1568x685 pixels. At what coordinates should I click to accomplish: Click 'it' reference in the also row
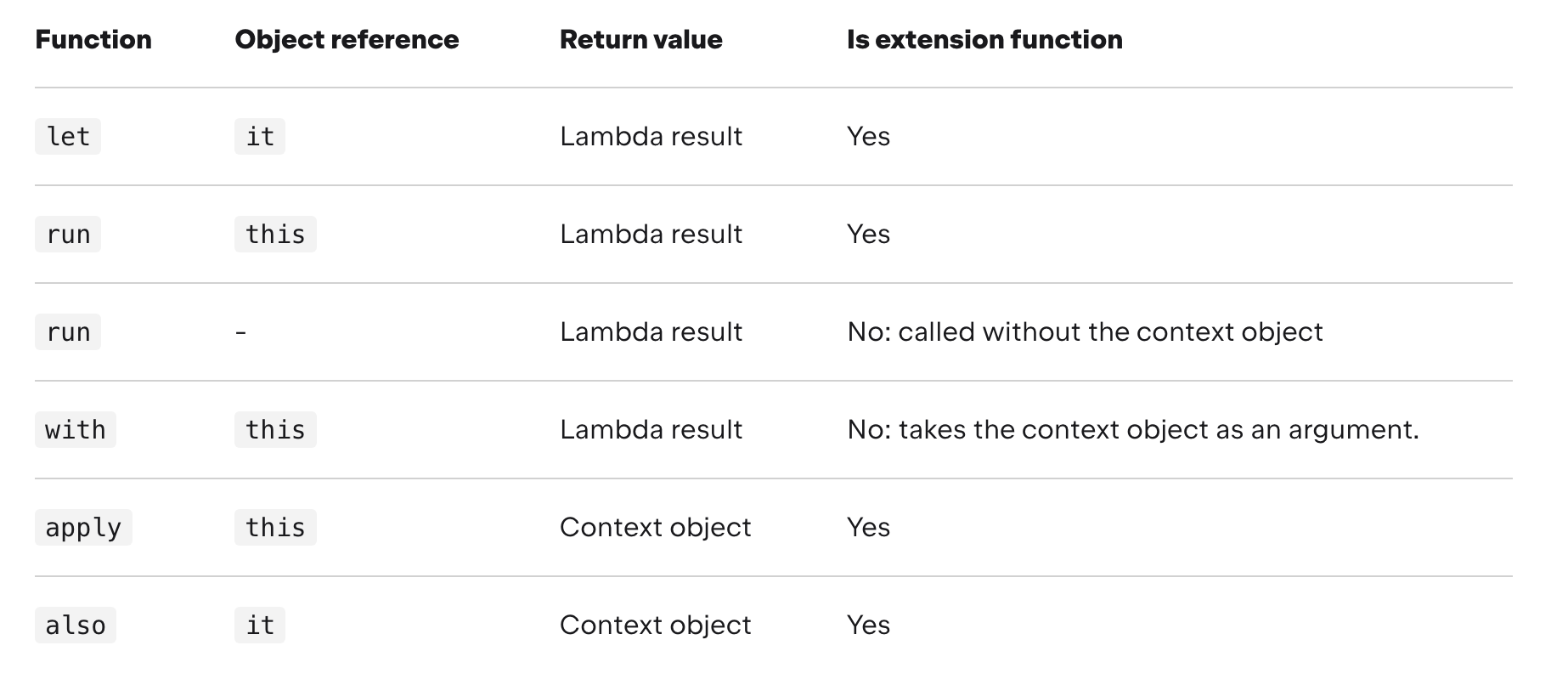[260, 626]
